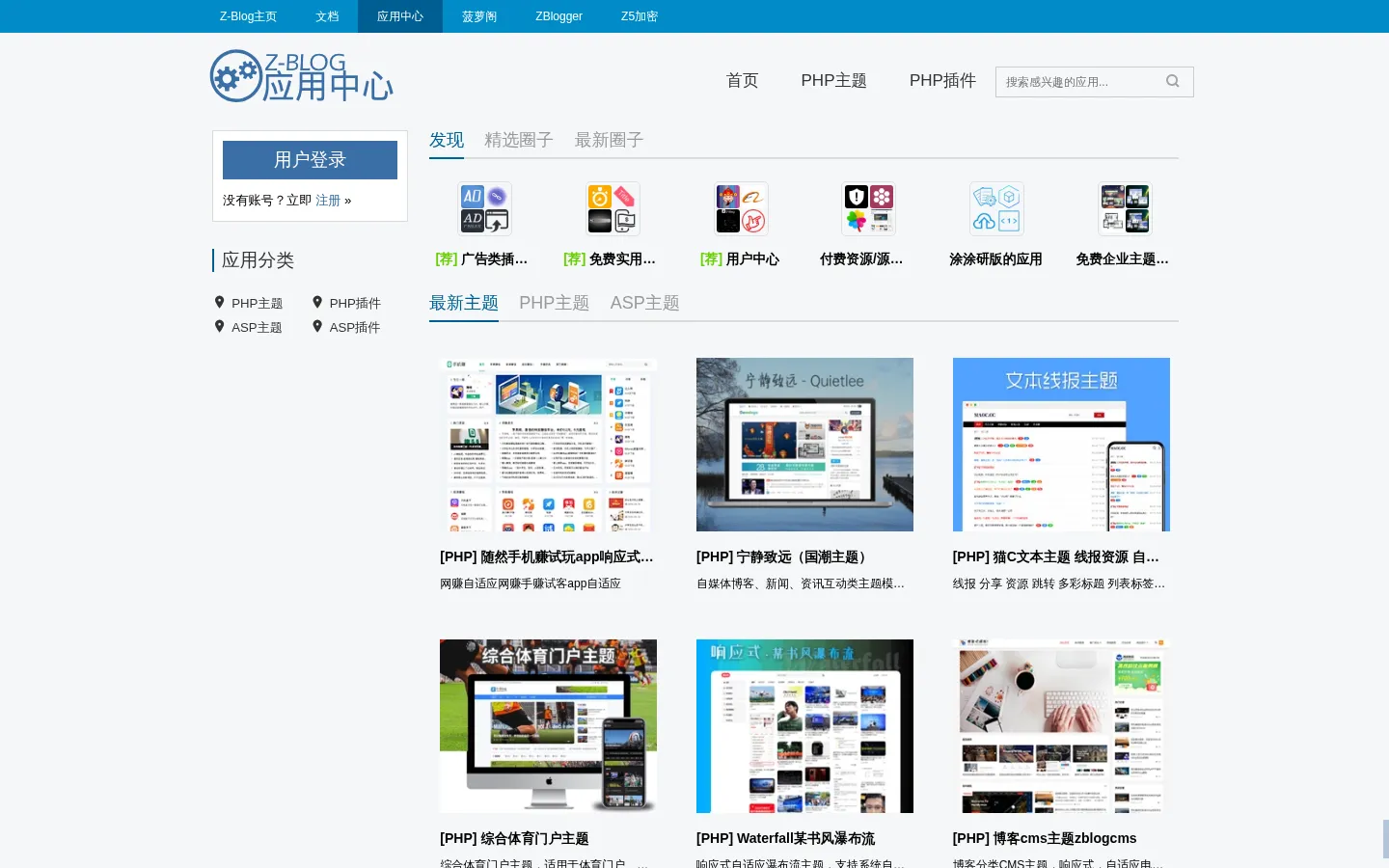
Task: Open the [PHP] 宁静致远（国潮主题）title link
Action: [783, 556]
